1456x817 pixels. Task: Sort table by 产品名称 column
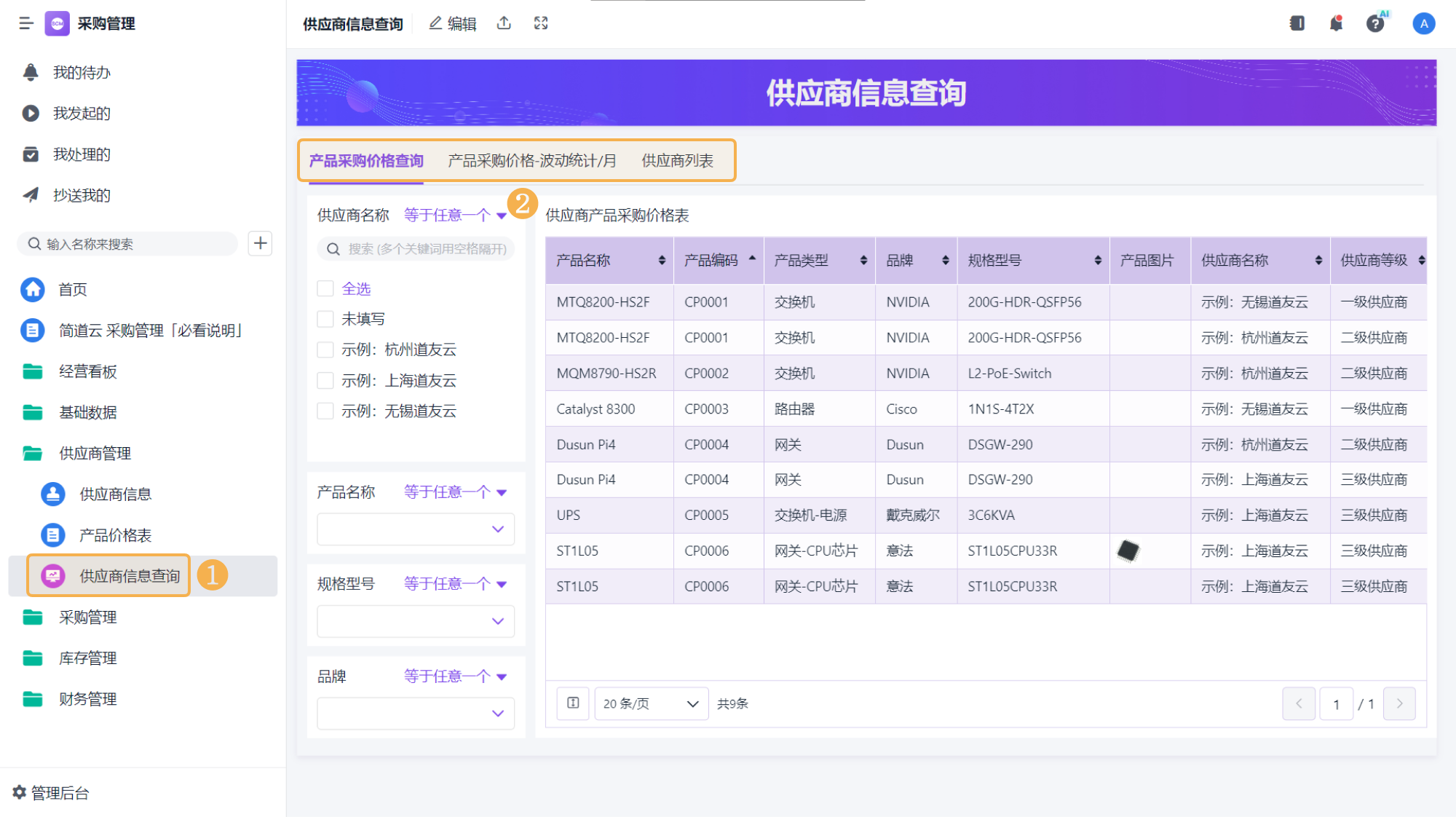tap(661, 260)
